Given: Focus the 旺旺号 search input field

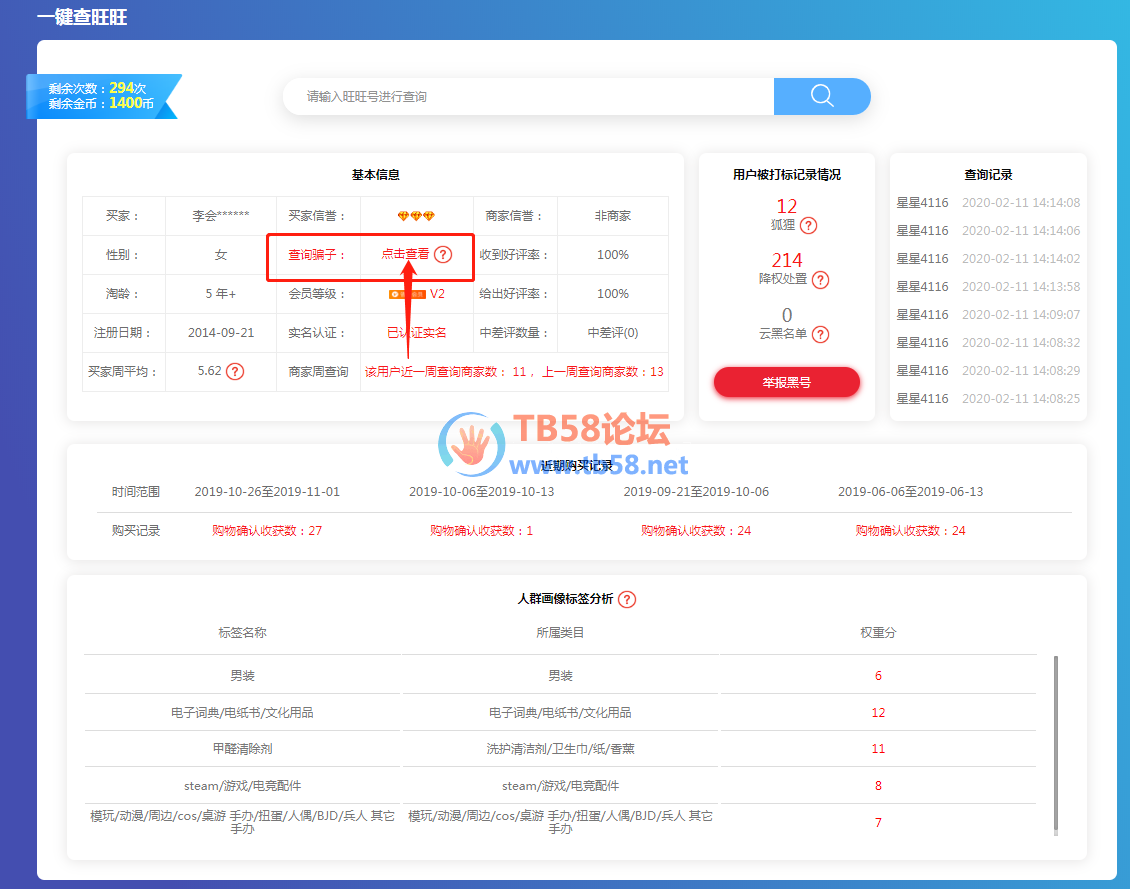Looking at the screenshot, I should [529, 97].
